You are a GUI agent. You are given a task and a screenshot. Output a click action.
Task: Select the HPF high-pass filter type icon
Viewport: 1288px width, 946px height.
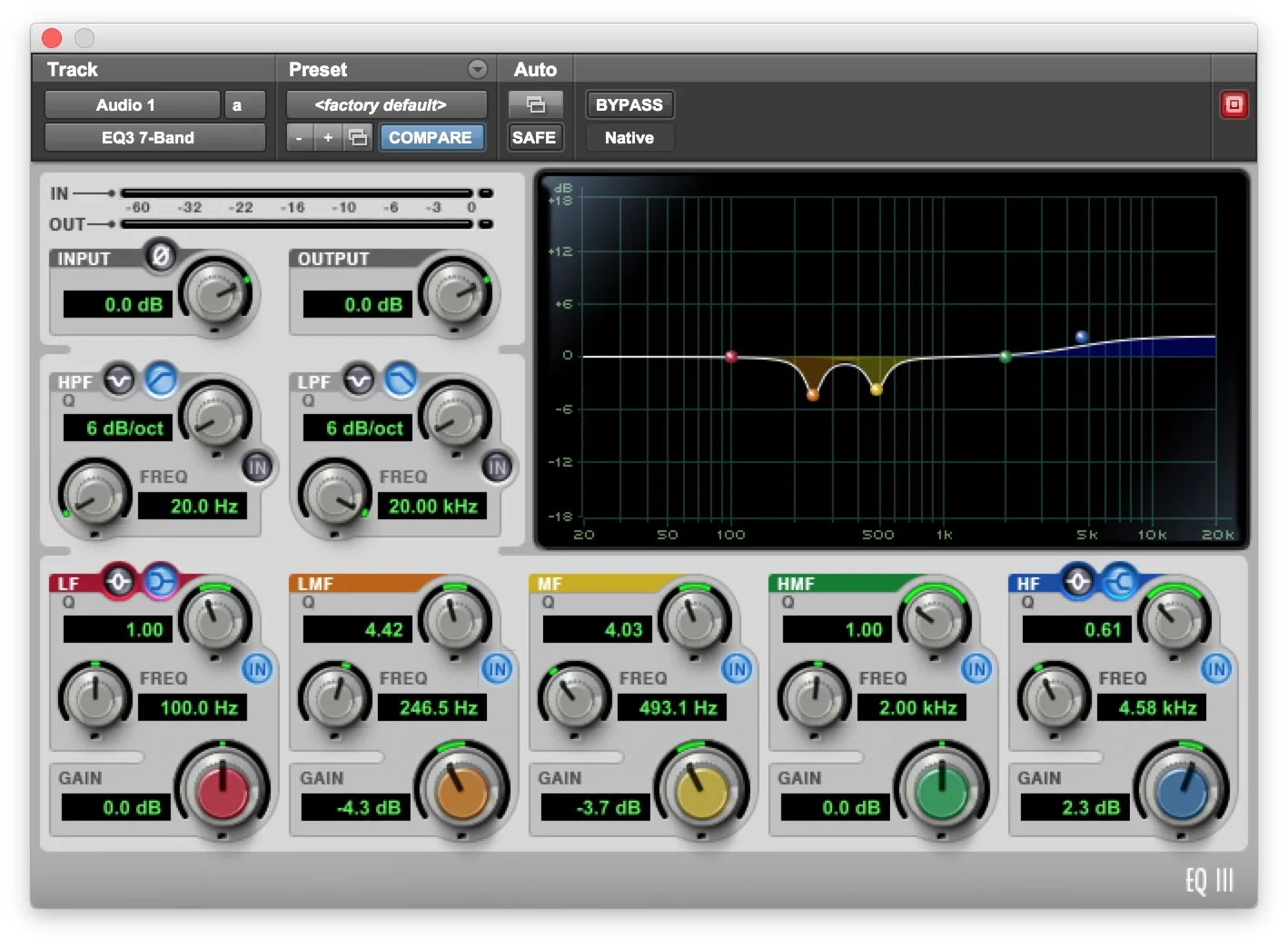pyautogui.click(x=161, y=380)
